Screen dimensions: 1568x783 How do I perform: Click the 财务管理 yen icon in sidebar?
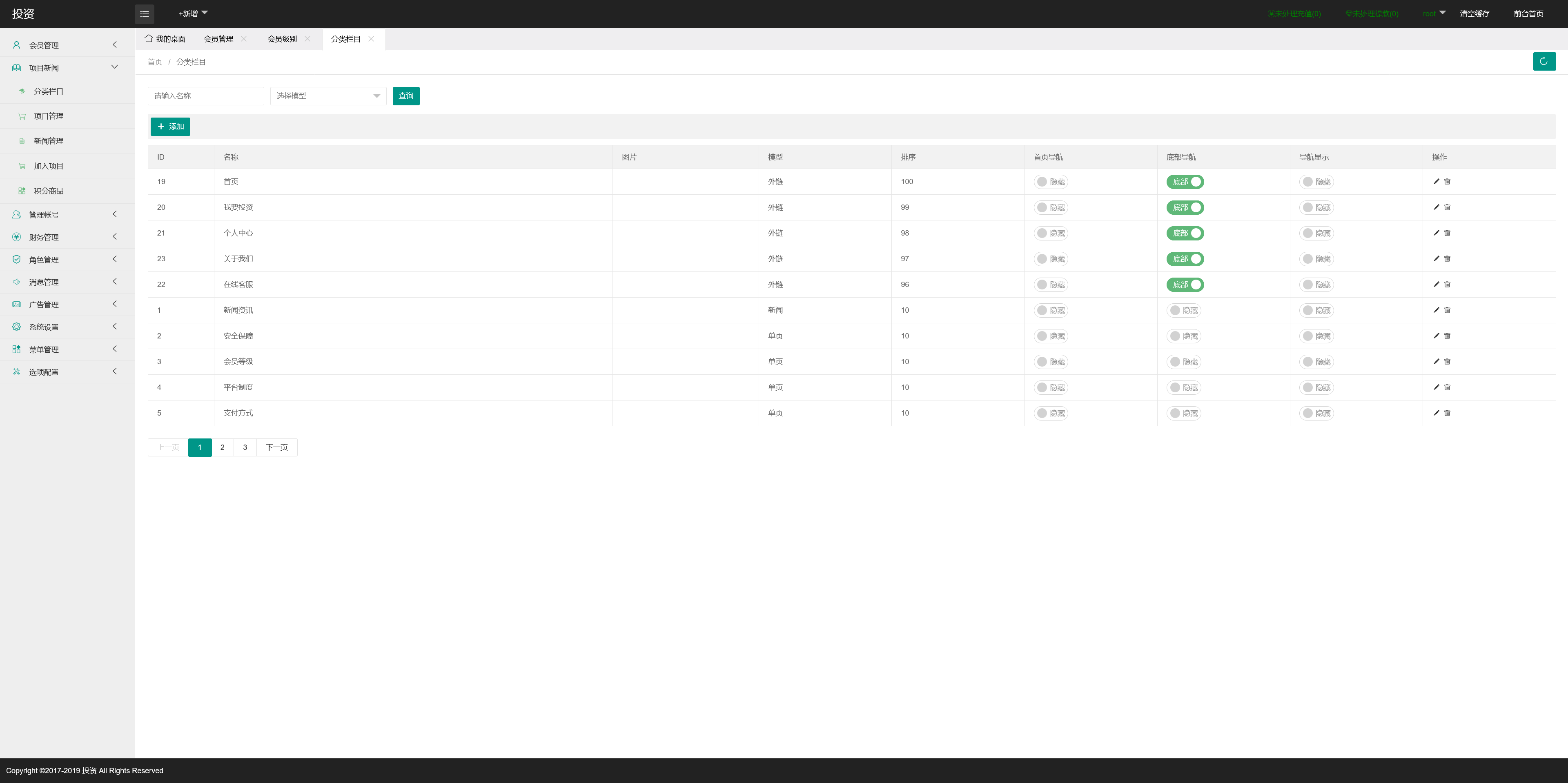coord(16,237)
